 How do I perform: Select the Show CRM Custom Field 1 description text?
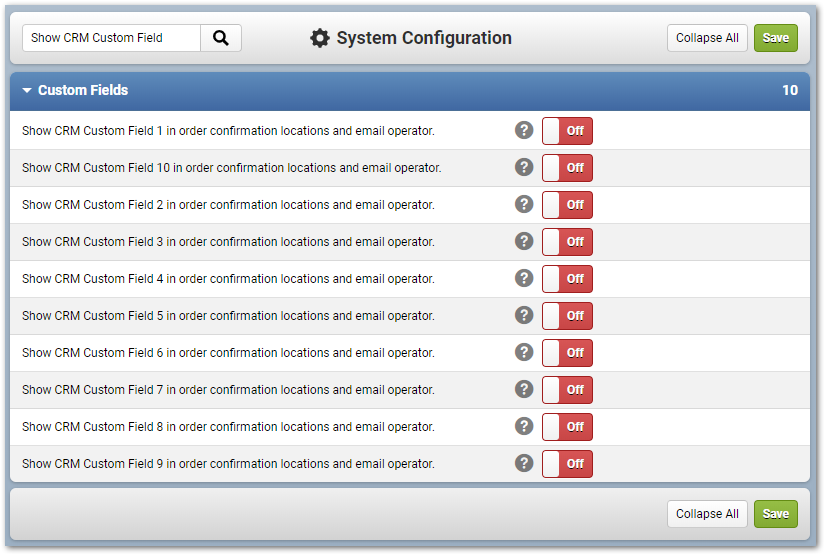click(x=228, y=130)
